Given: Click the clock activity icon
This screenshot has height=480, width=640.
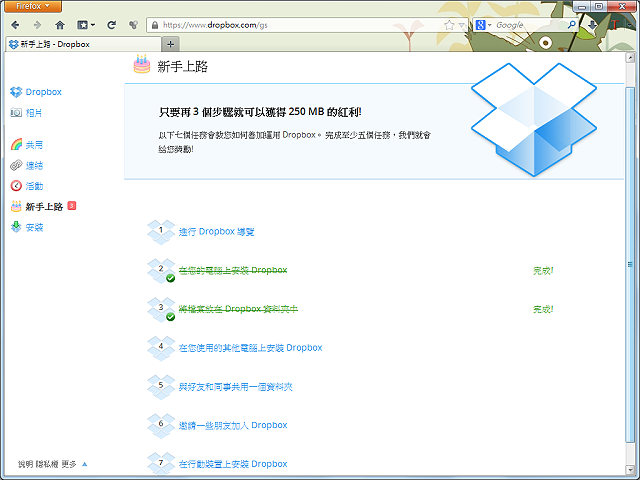Looking at the screenshot, I should pyautogui.click(x=16, y=186).
